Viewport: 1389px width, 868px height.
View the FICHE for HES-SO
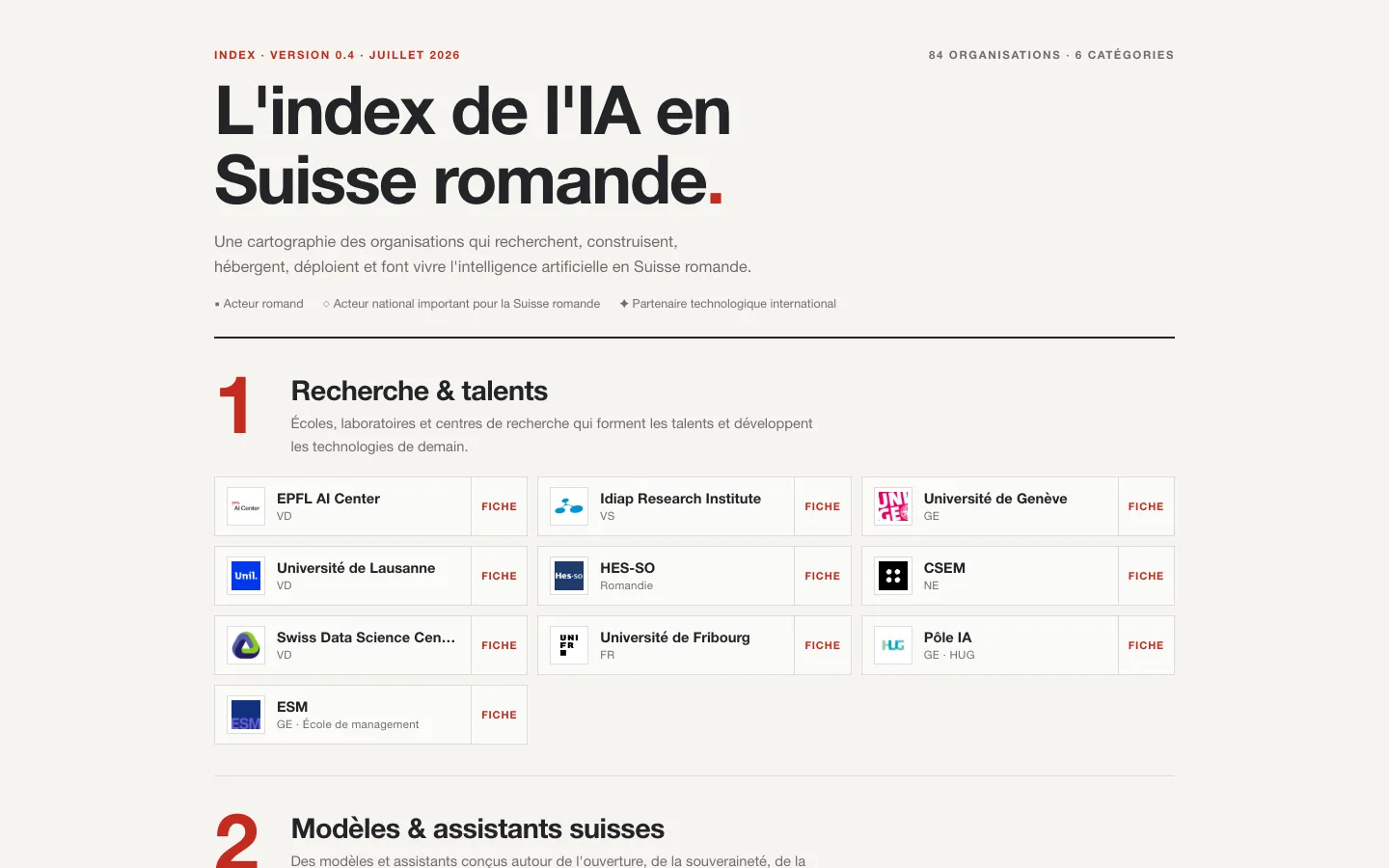pos(822,576)
